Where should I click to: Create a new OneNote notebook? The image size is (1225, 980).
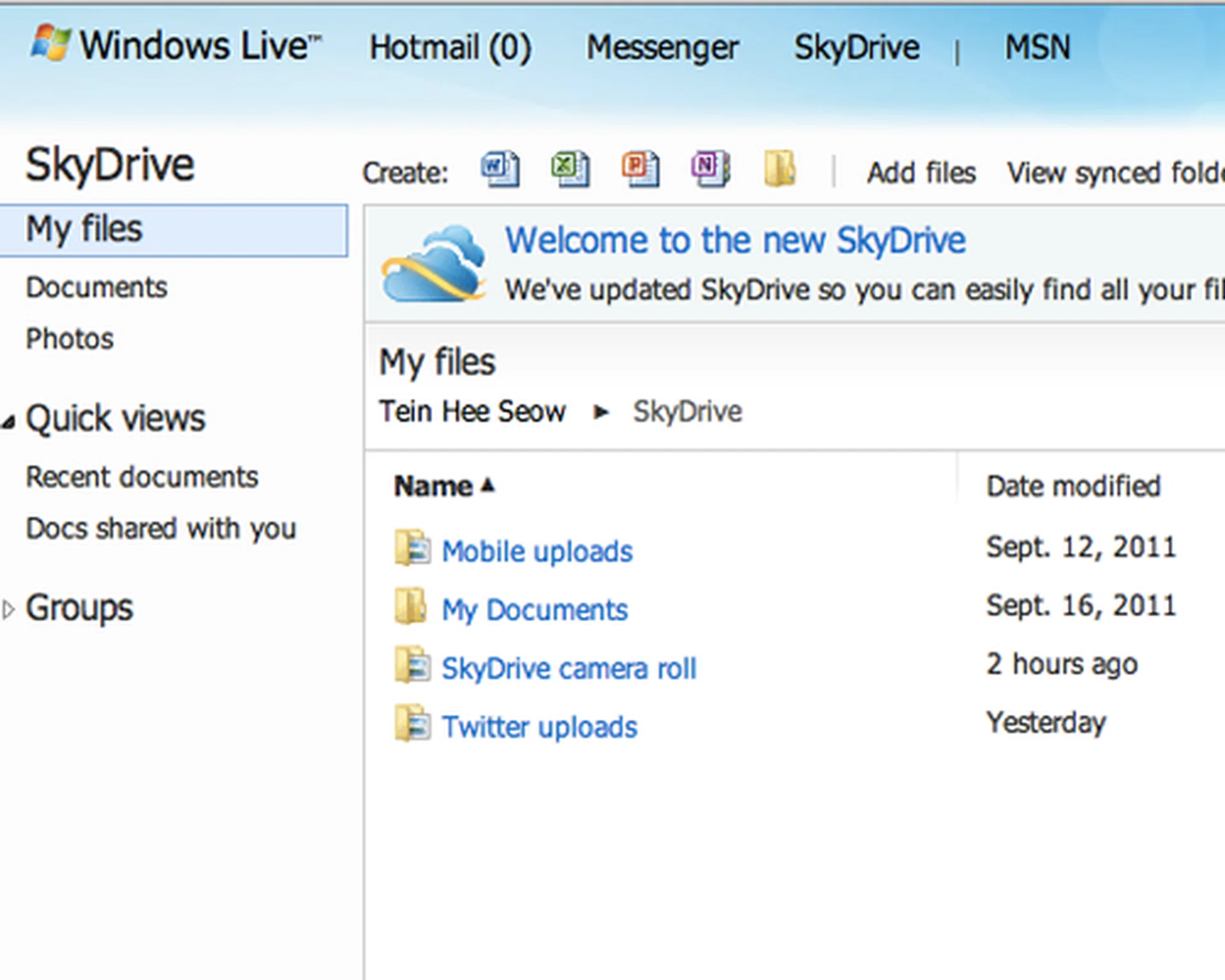[x=710, y=169]
